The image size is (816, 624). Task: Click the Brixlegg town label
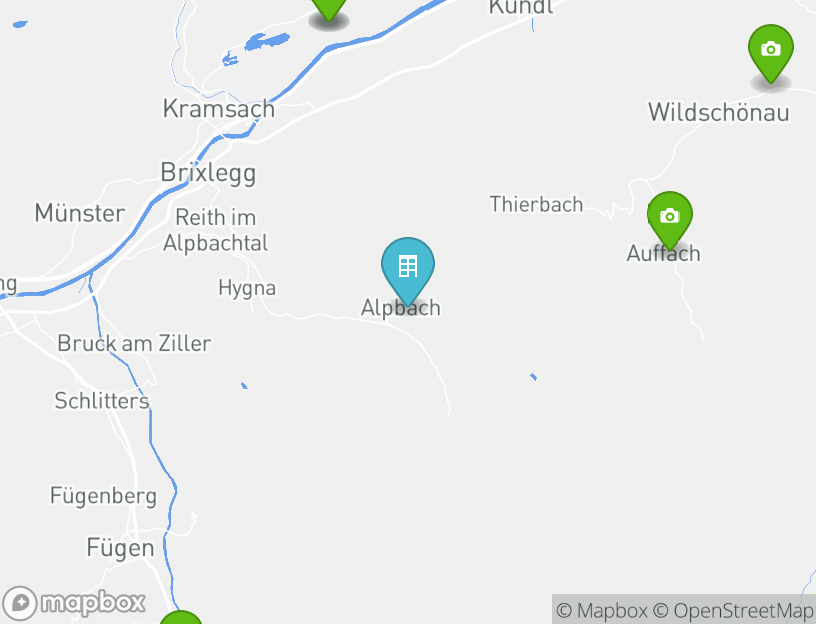[208, 173]
